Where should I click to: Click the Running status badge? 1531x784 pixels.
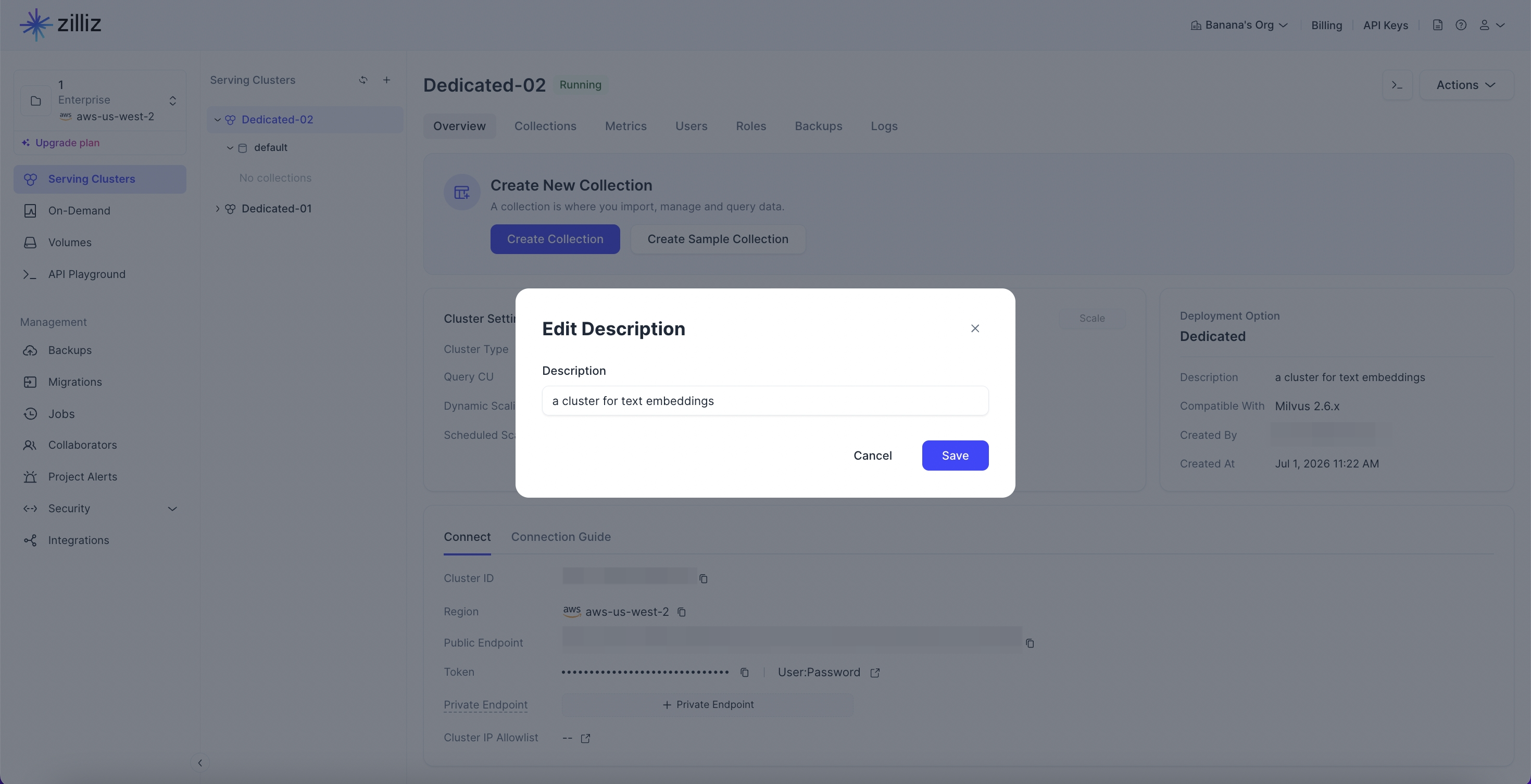pyautogui.click(x=580, y=85)
